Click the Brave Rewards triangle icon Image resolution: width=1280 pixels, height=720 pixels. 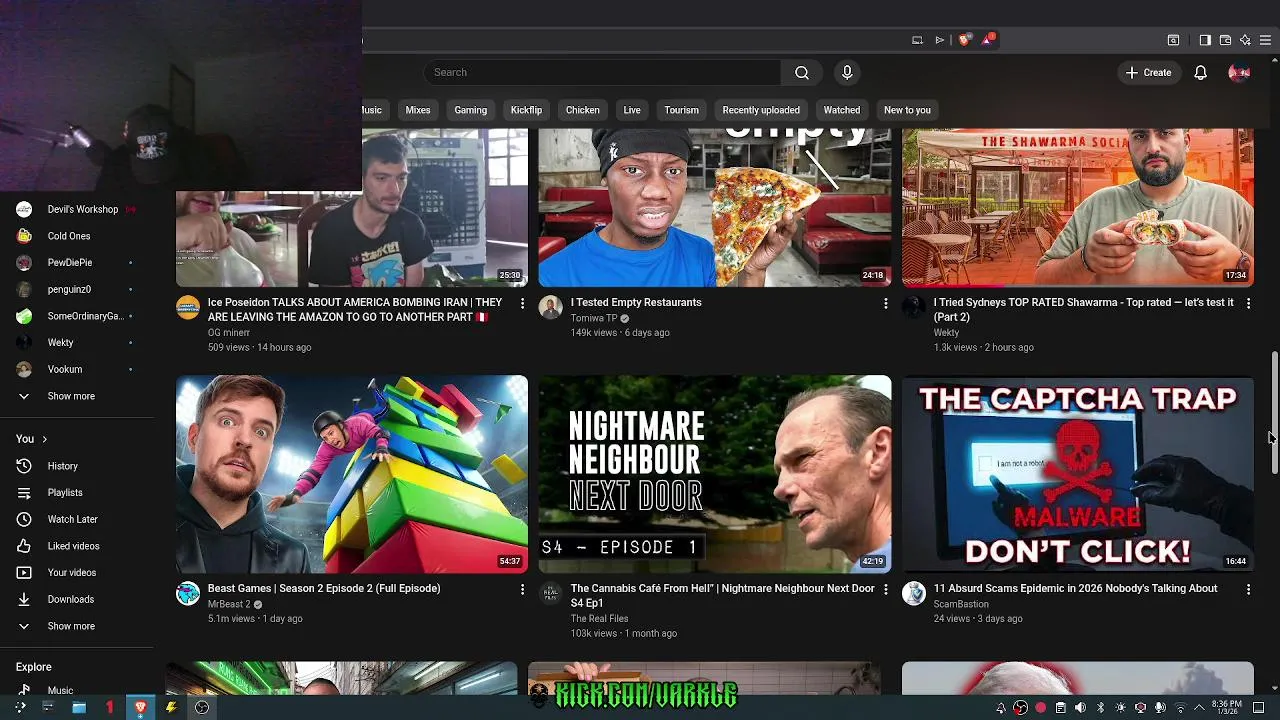[988, 40]
